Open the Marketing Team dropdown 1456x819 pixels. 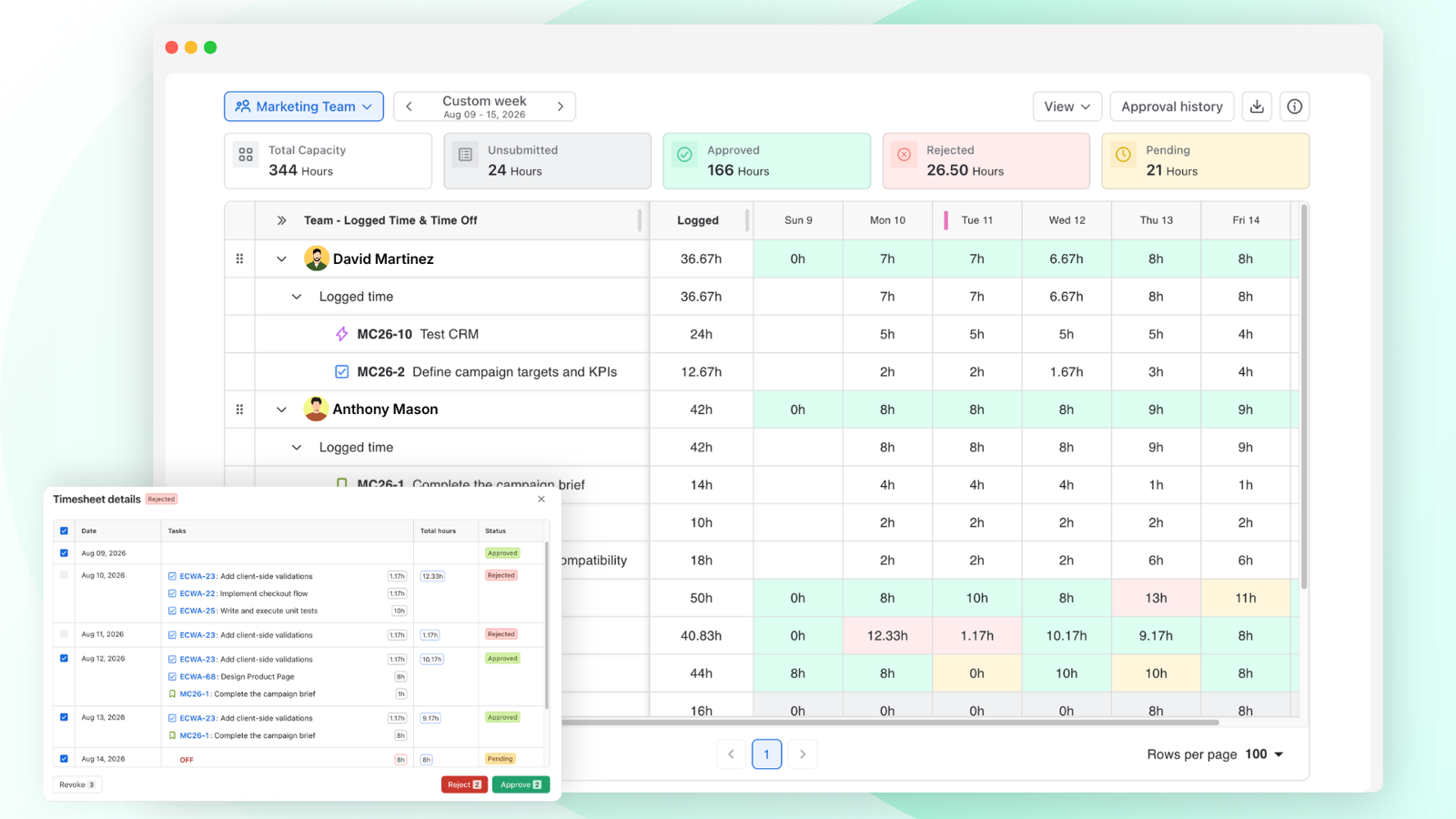tap(304, 106)
